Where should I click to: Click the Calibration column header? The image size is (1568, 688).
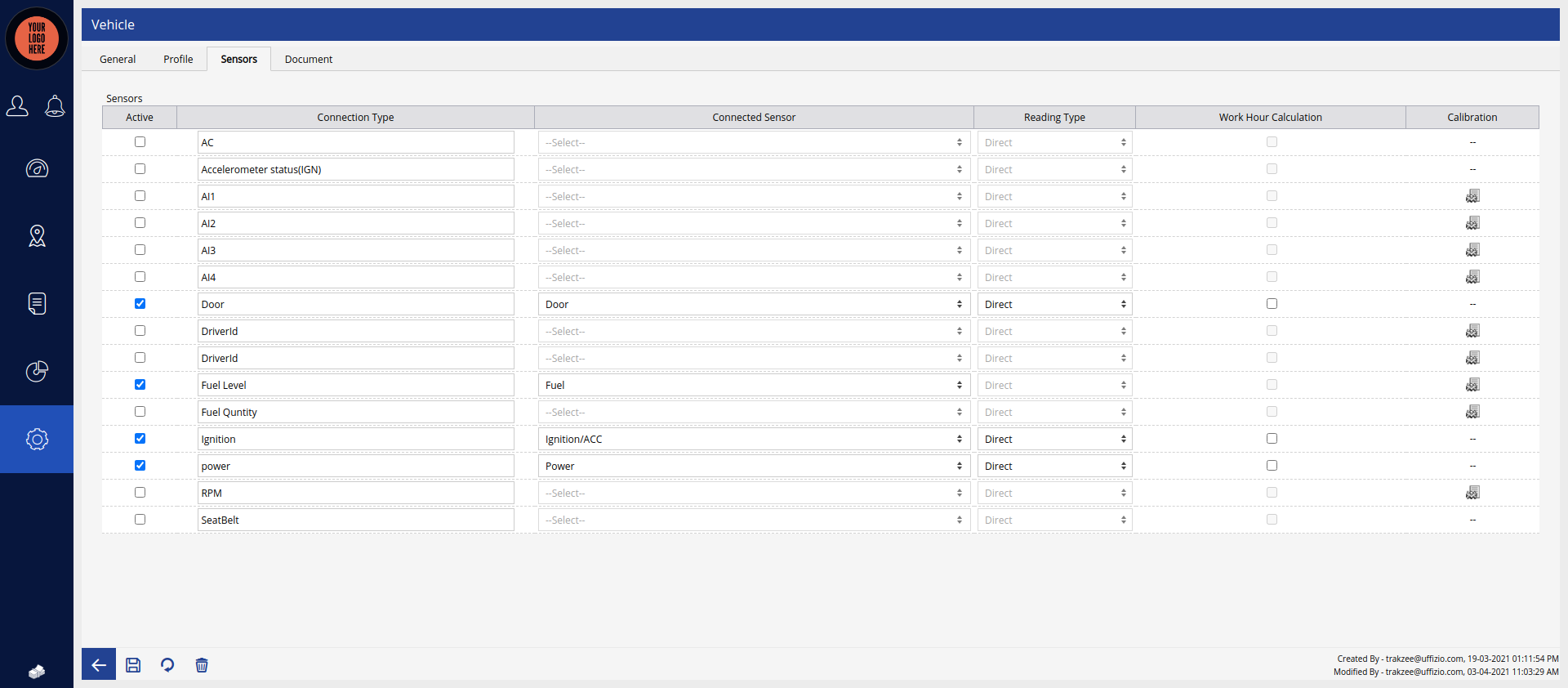(x=1472, y=117)
